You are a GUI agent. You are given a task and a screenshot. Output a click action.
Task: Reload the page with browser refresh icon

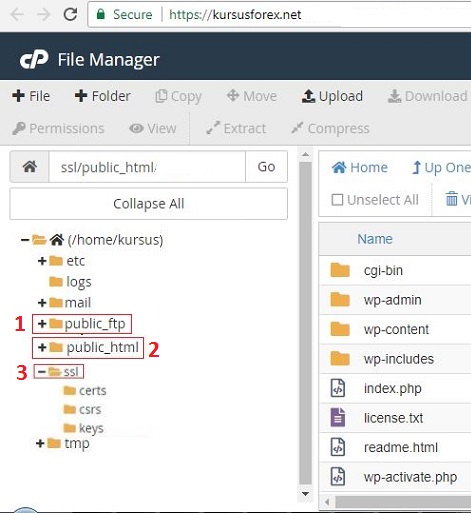point(70,14)
